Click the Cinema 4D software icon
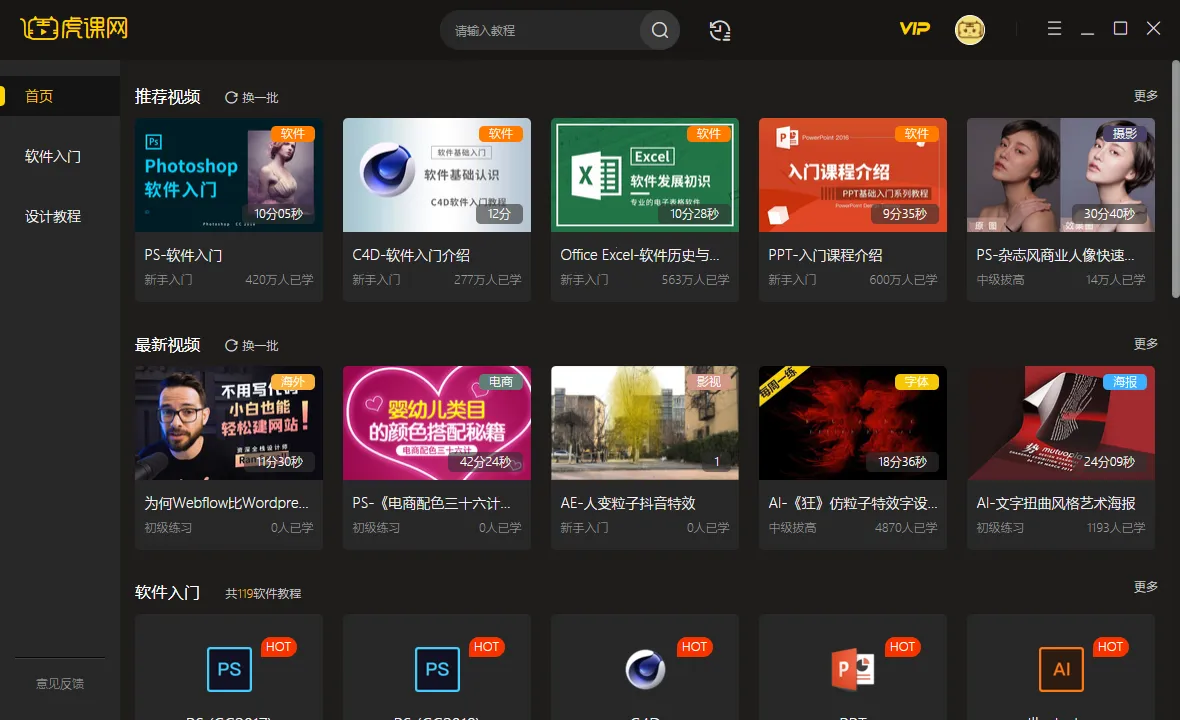Screen dimensions: 1180x720 [645, 669]
